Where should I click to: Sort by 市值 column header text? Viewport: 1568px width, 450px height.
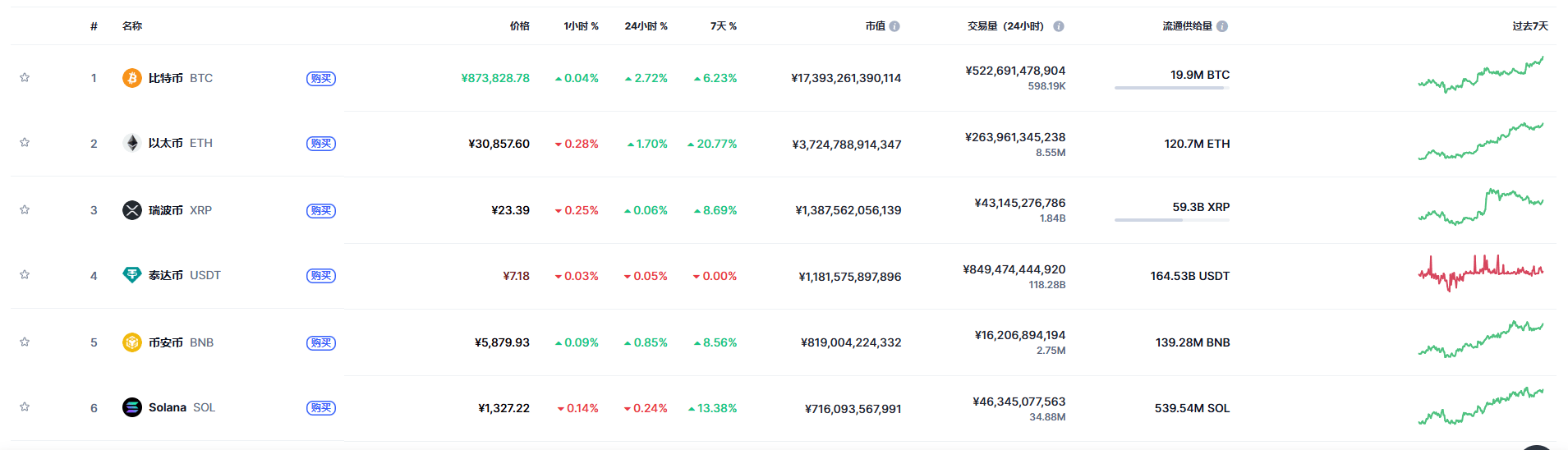(875, 26)
